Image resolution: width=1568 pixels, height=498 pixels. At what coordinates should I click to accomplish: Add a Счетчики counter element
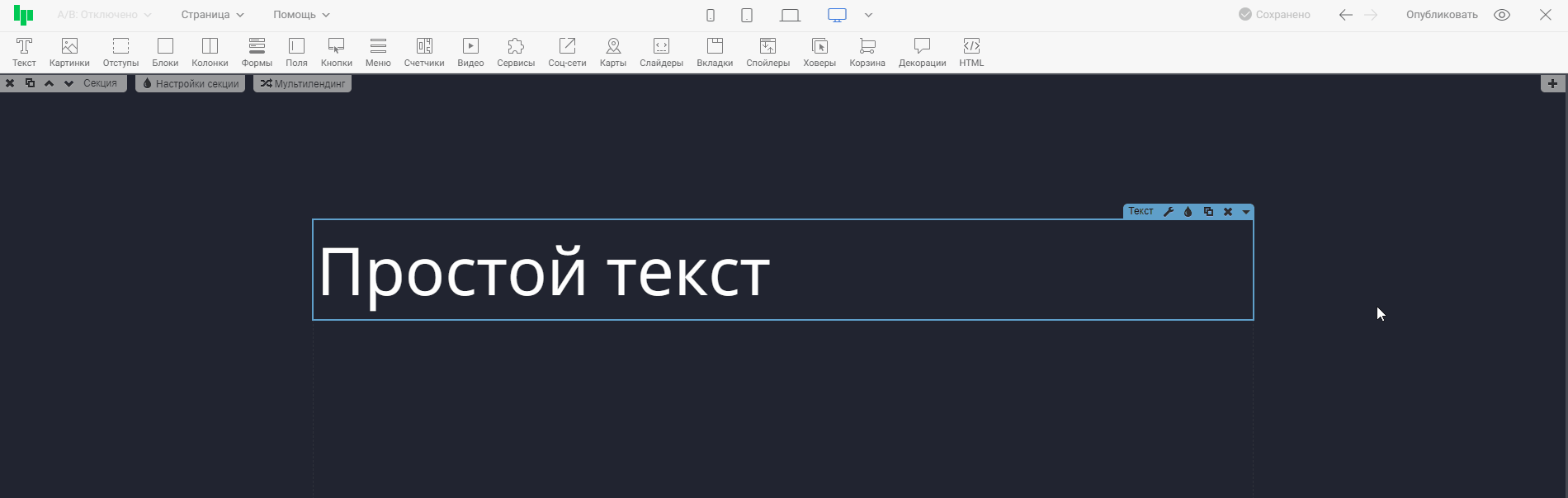click(x=424, y=52)
